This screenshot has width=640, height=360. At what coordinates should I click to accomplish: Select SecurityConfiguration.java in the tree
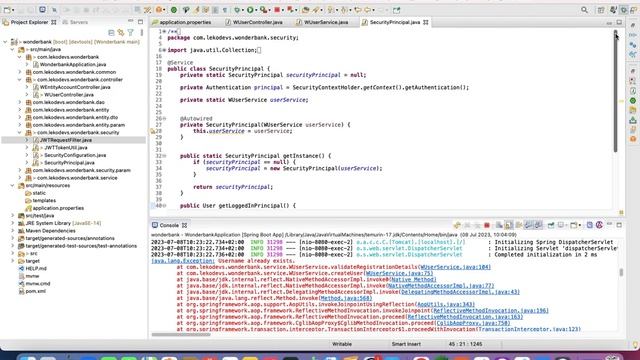click(75, 155)
